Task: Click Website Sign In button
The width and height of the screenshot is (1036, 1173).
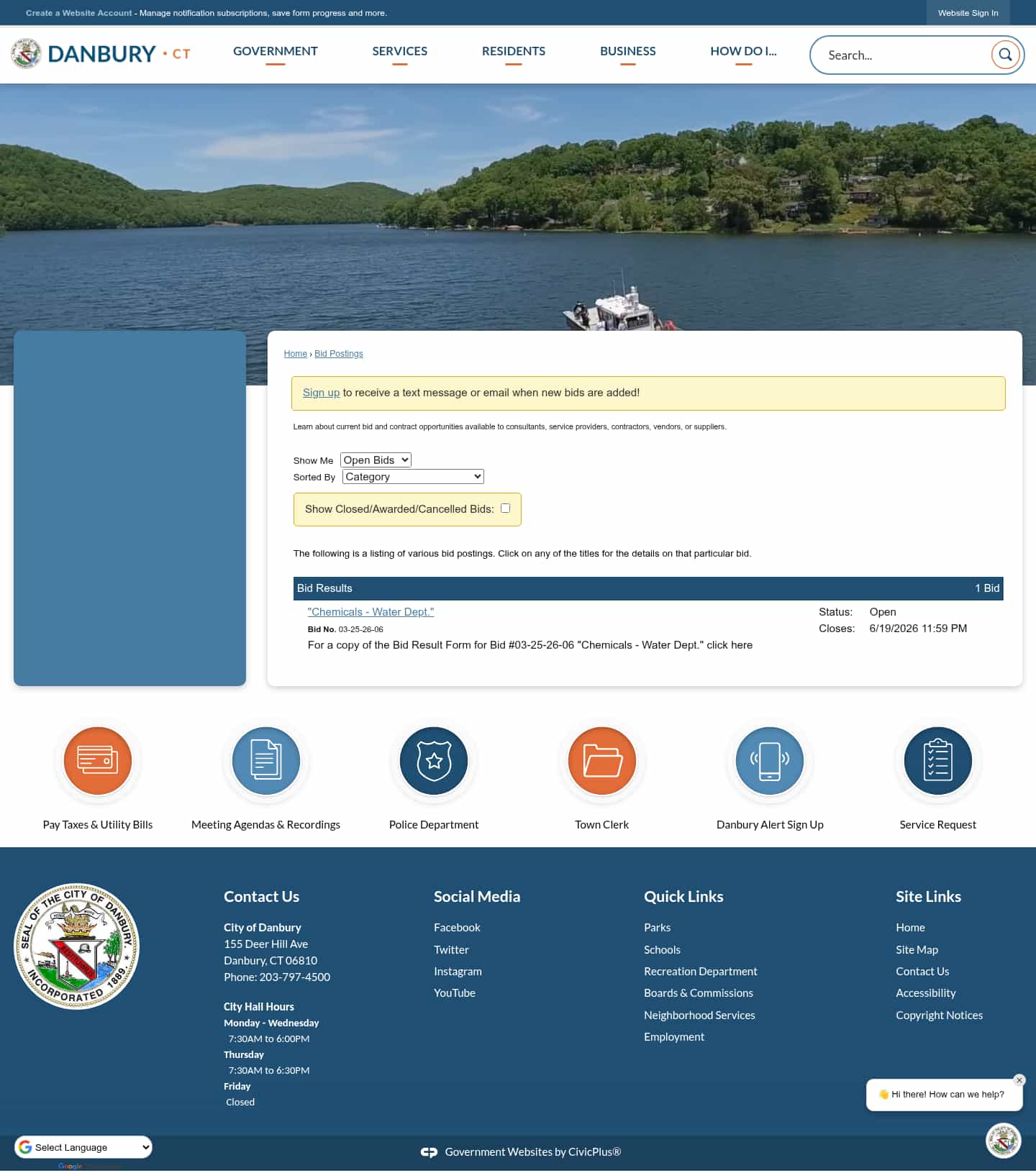Action: click(968, 13)
